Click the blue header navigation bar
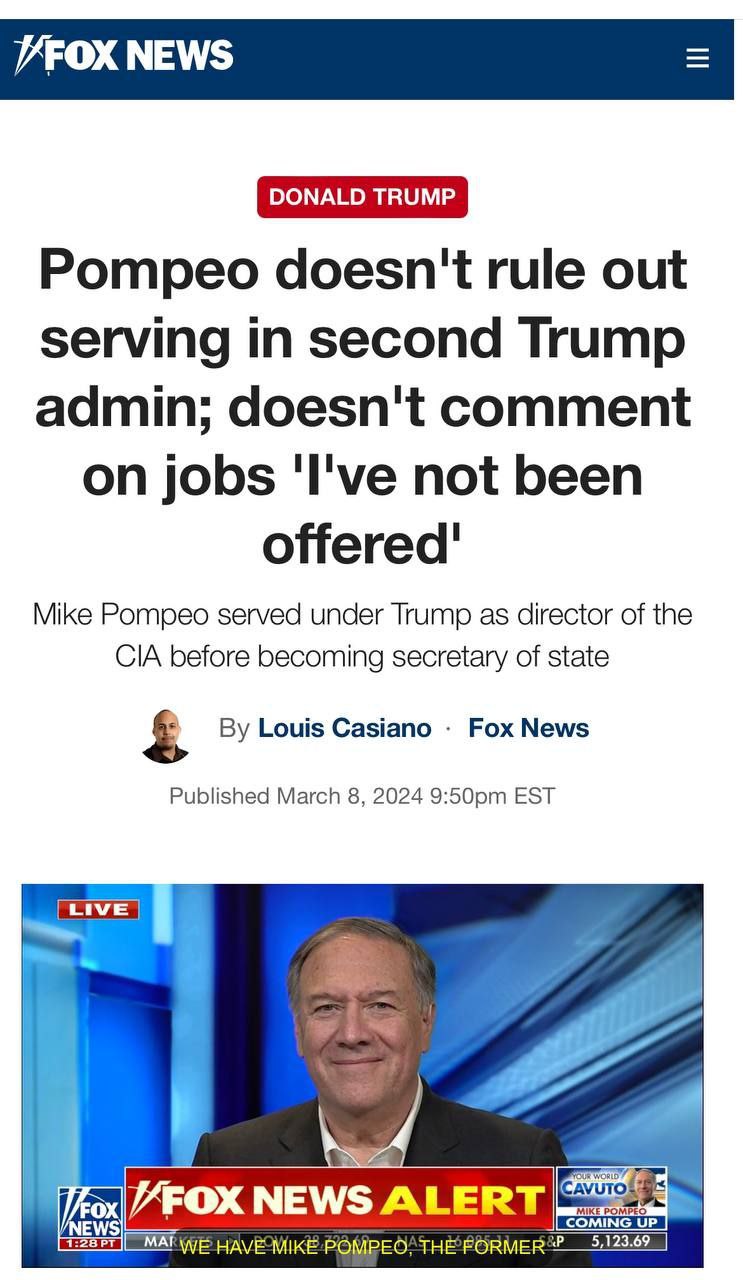Image resolution: width=743 pixels, height=1280 pixels. (367, 58)
